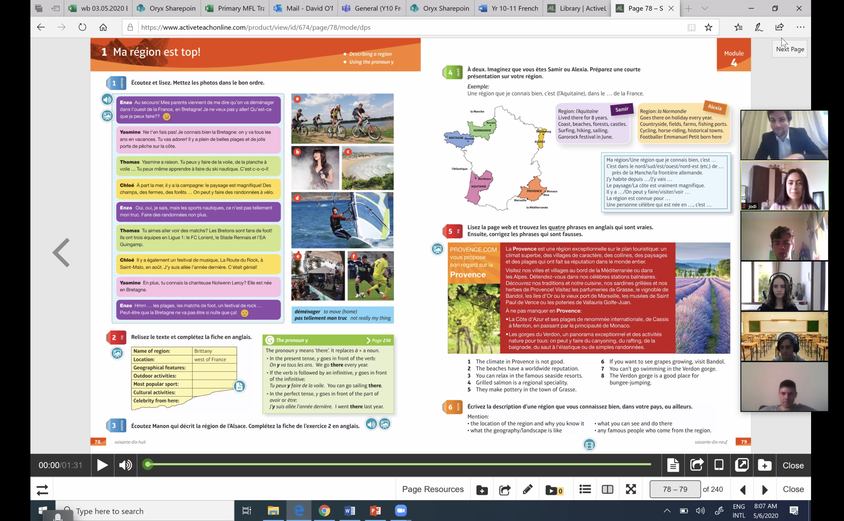Click Next Page button at top right
This screenshot has width=844, height=521.
(790, 49)
